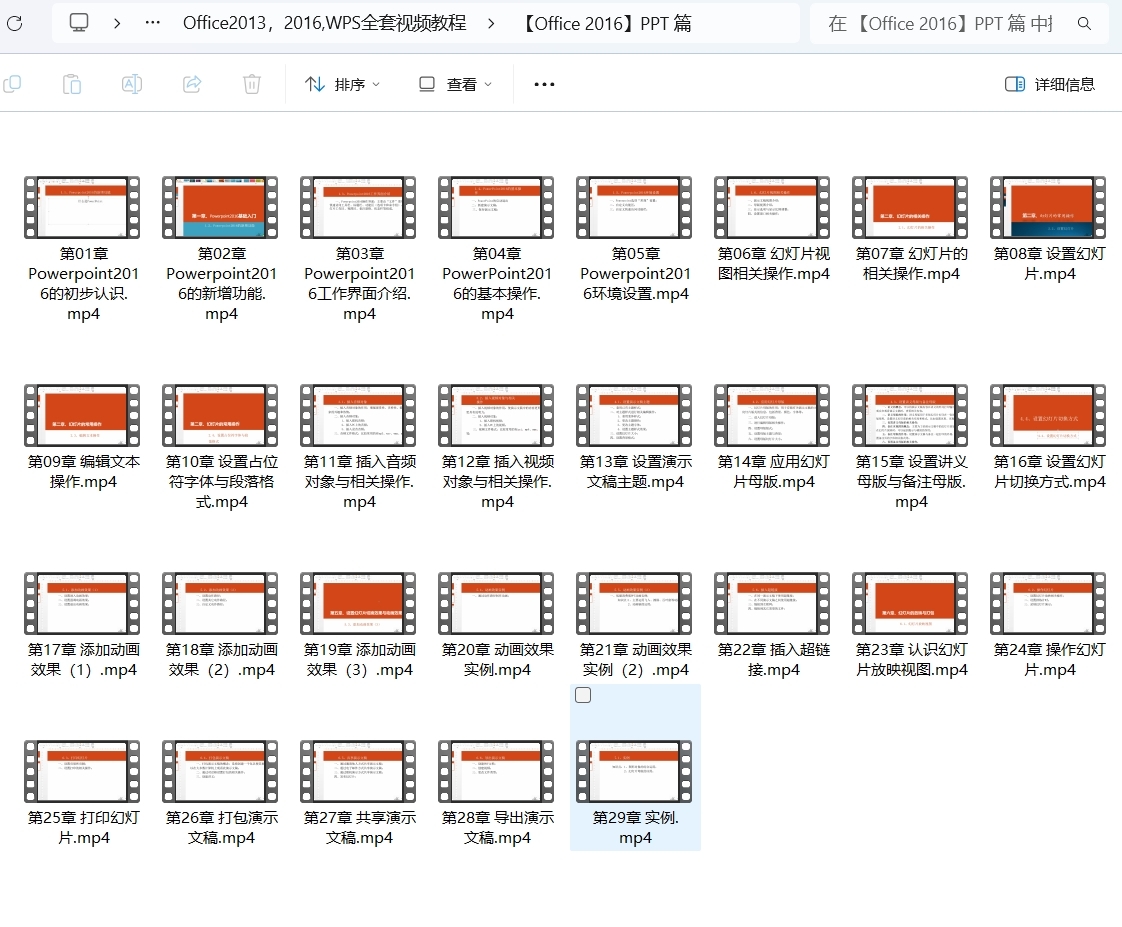Click file name 第09章 编辑文本操作.mp4
The width and height of the screenshot is (1122, 927).
point(83,472)
